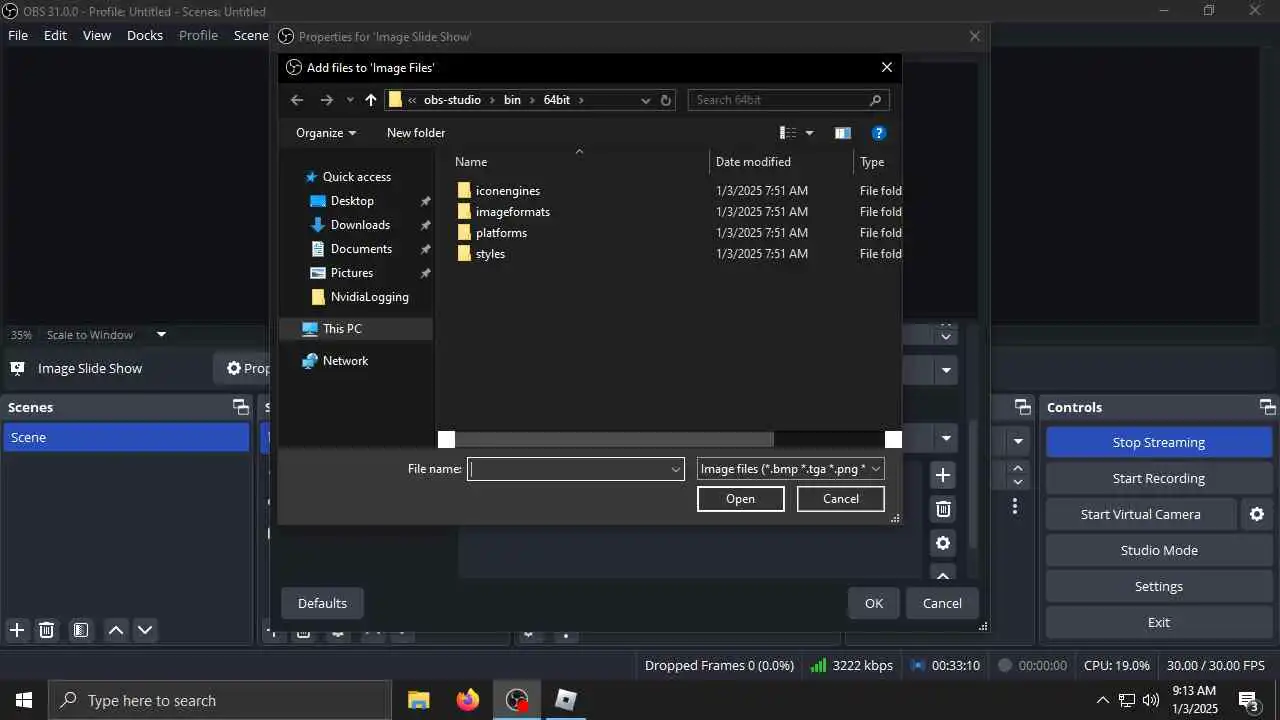Click the change view icon

coord(788,133)
